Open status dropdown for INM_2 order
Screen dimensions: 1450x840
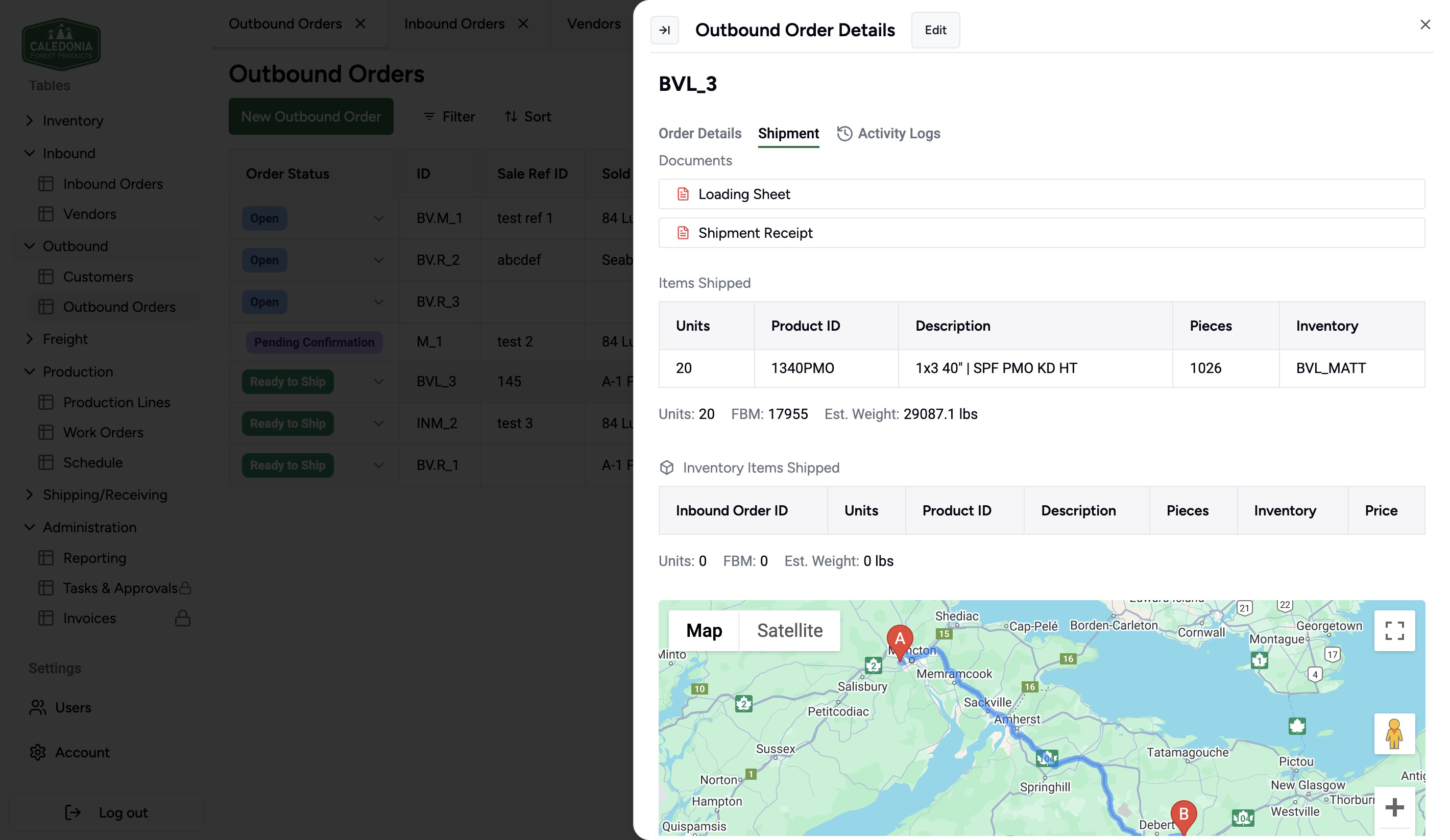378,424
